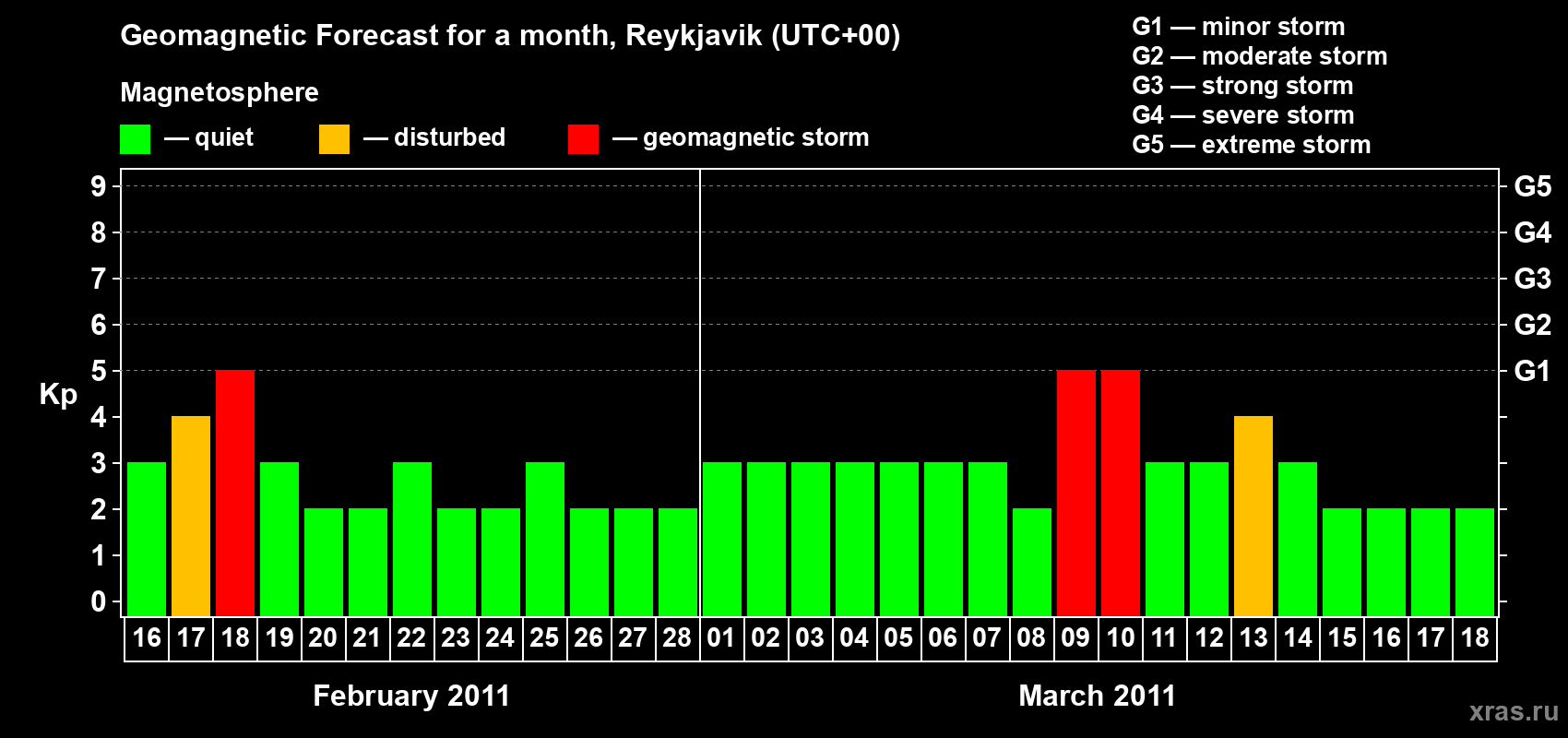
Task: Click the red geomagnetic storm legend swatch
Action: (x=583, y=139)
